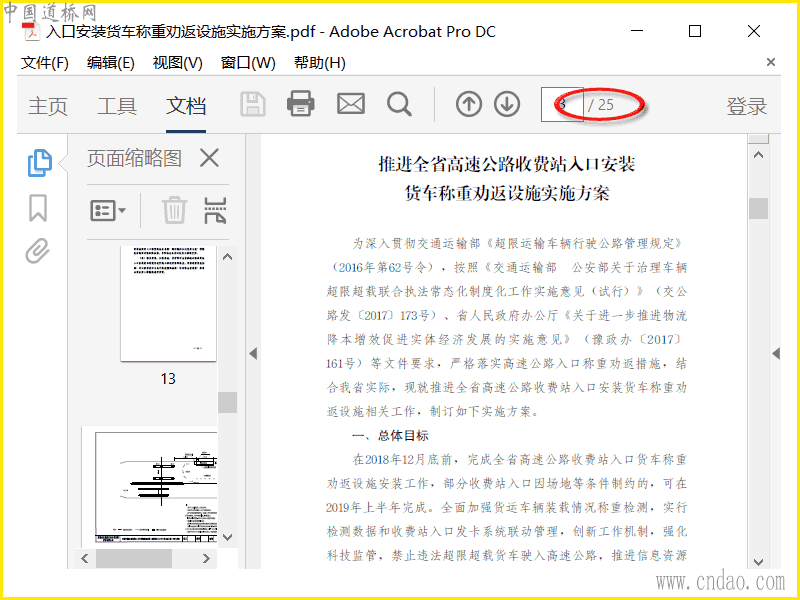Viewport: 800px width, 600px height.
Task: Open thumbnail options dropdown menu
Action: (x=108, y=210)
